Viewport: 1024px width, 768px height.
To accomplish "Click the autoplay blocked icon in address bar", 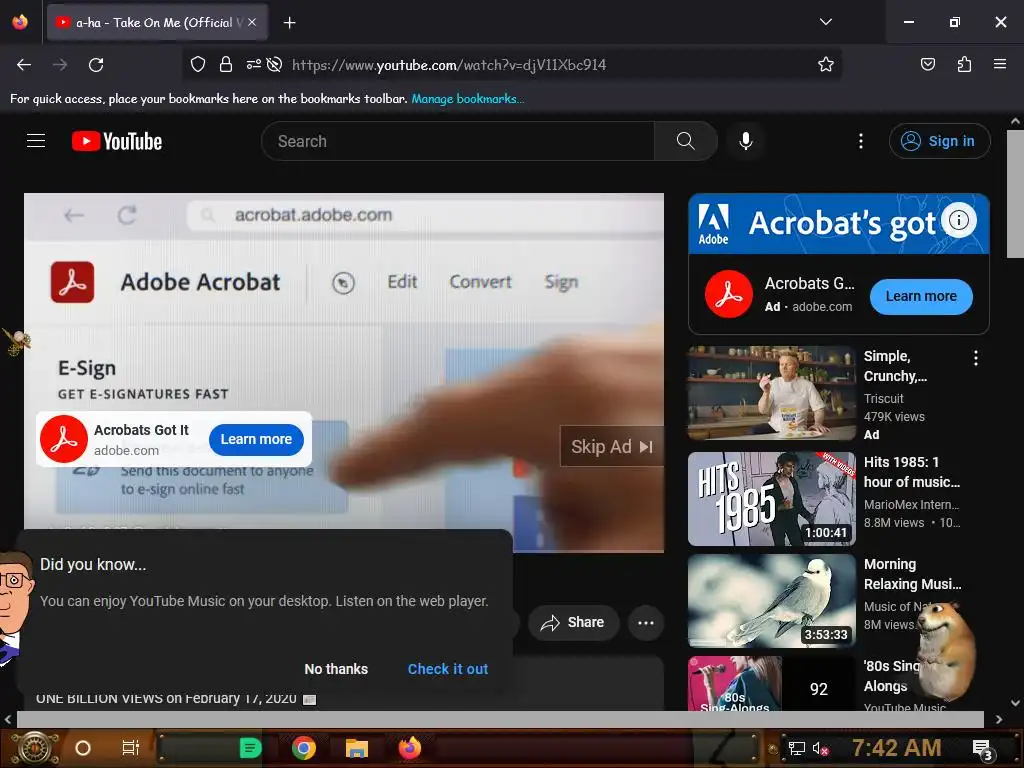I will point(275,65).
